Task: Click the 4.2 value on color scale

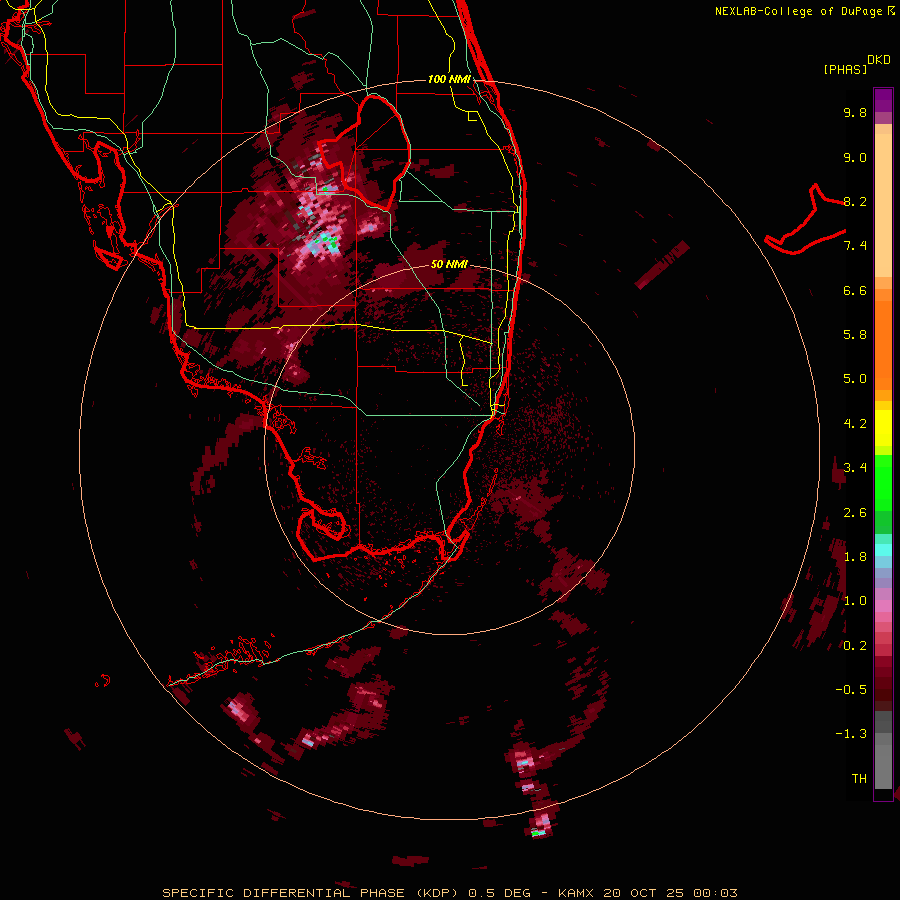Action: [855, 424]
